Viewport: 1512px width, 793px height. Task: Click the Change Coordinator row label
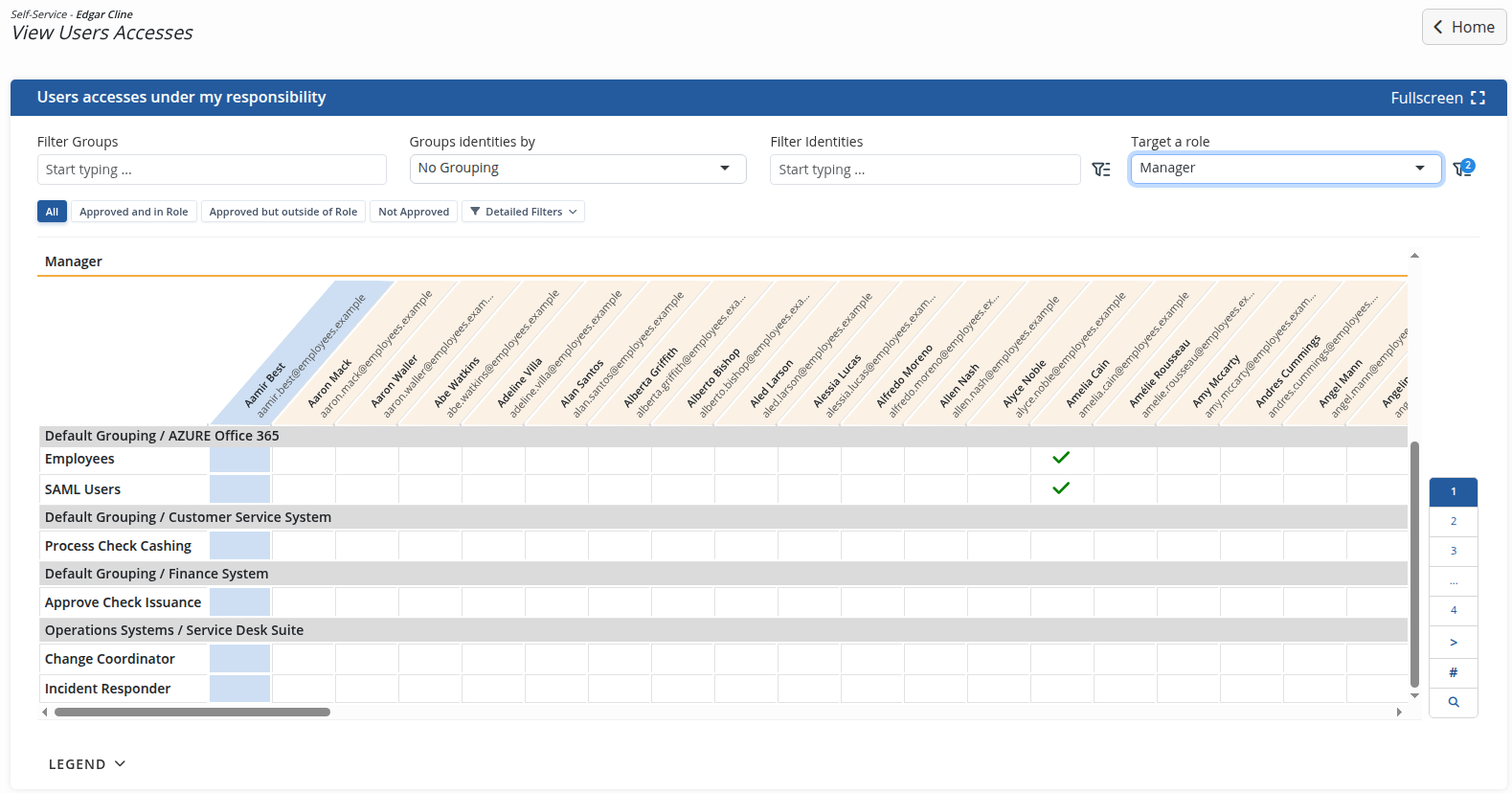(x=110, y=659)
